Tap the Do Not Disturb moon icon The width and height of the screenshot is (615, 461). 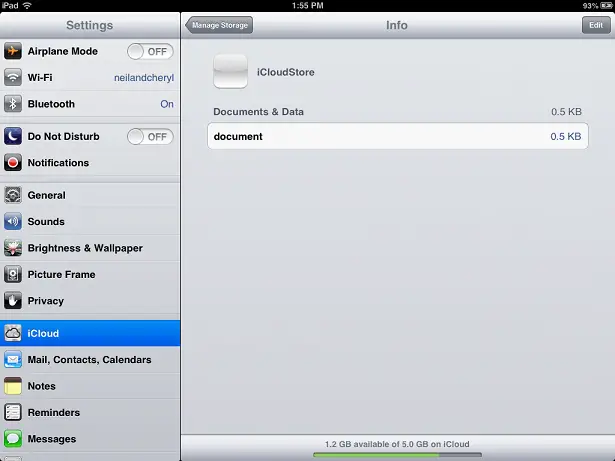click(13, 137)
